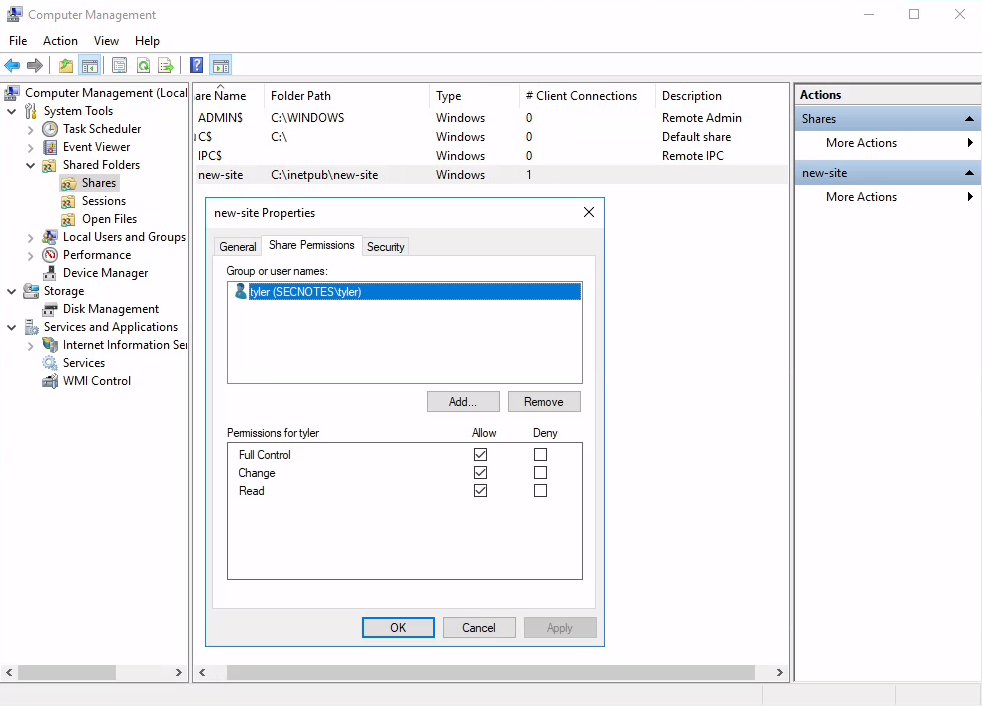Select the Local Users and Groups icon
982x706 pixels.
point(50,237)
